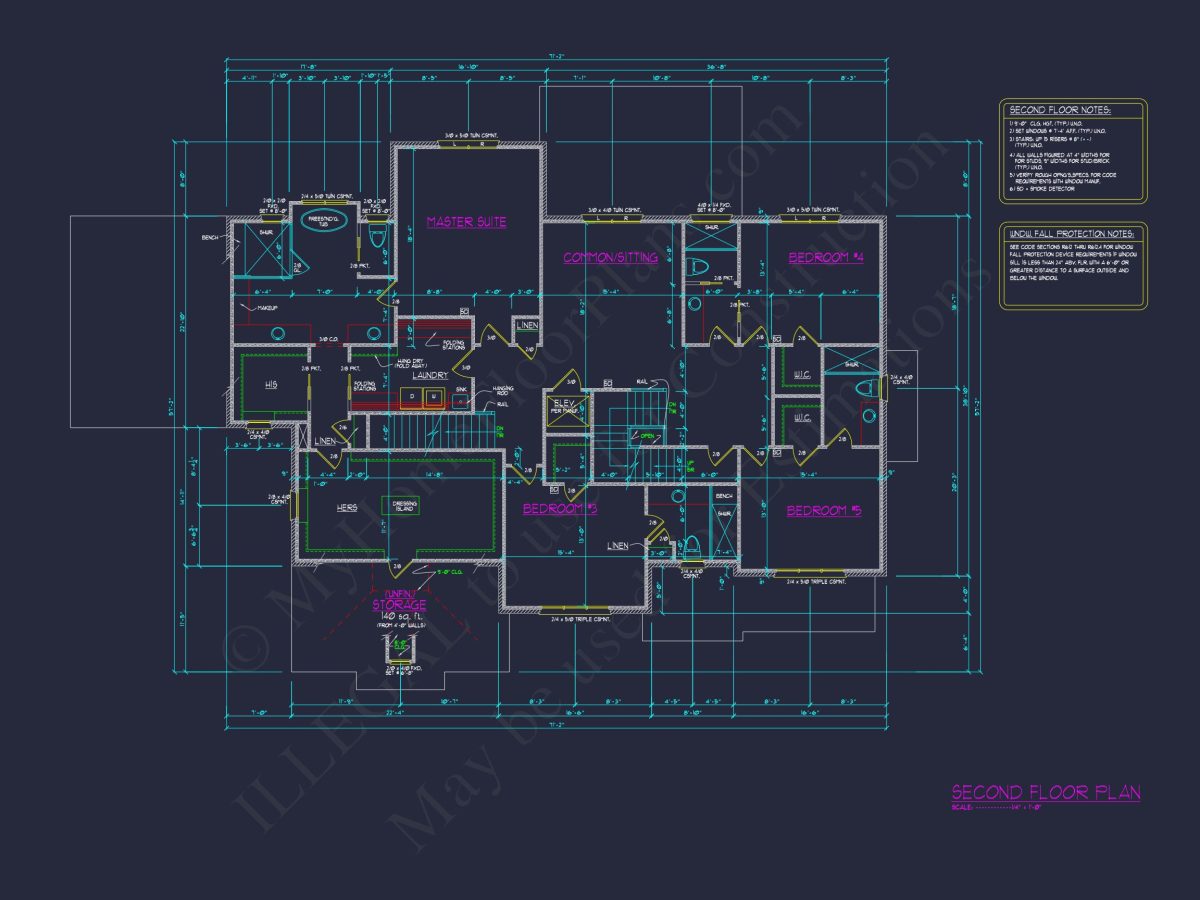Click the unfinished STORAGE label
This screenshot has width=1200, height=900.
399,604
